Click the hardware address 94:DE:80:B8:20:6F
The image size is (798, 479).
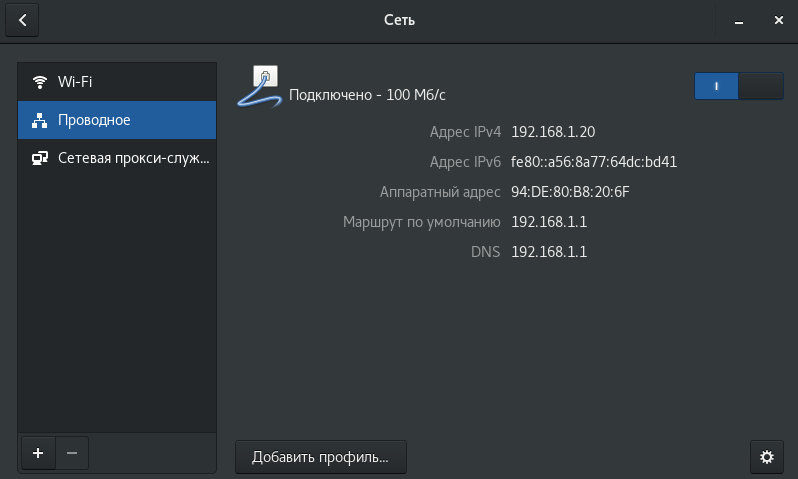[570, 192]
